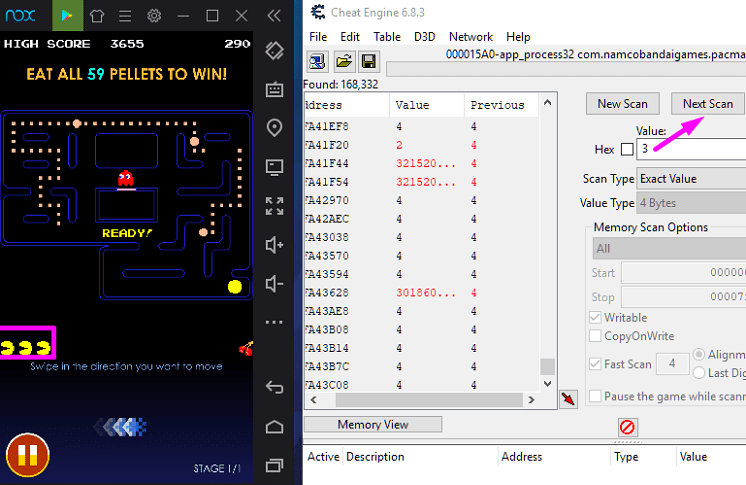Click the scan progress bar

[x=566, y=69]
